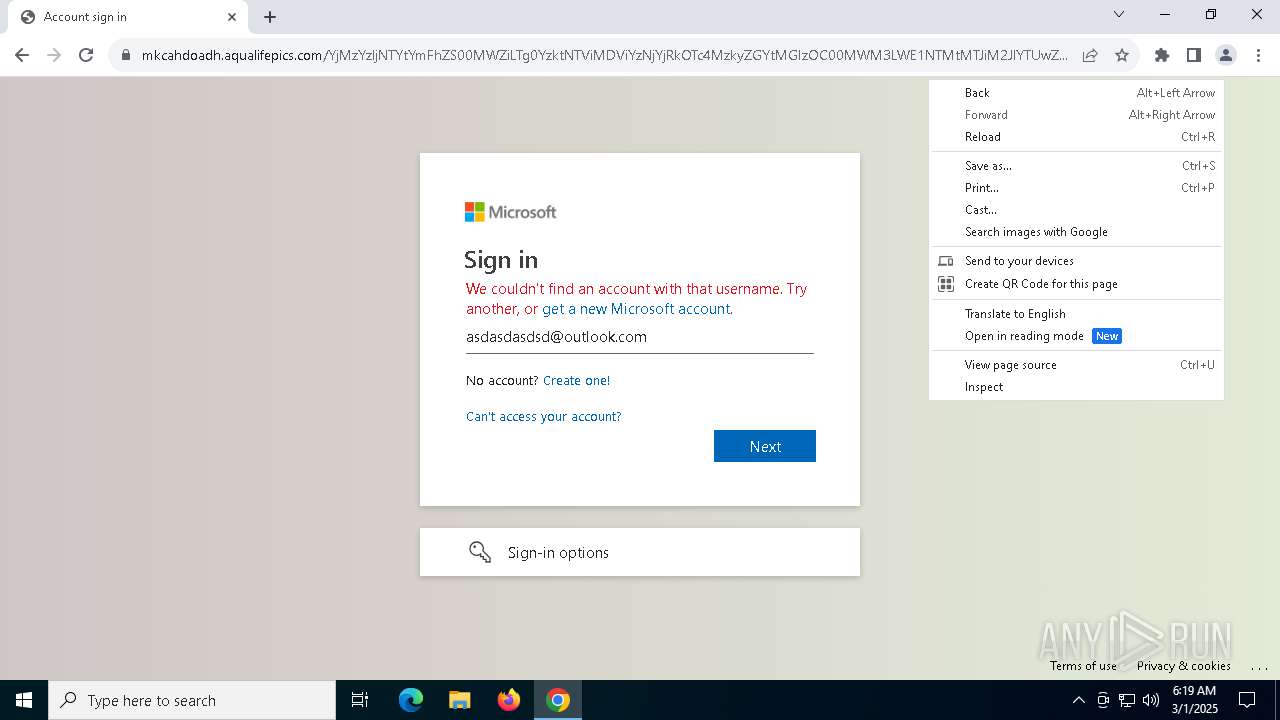Click the footer ellipsis more options
The image size is (1280, 720).
coord(1258,667)
